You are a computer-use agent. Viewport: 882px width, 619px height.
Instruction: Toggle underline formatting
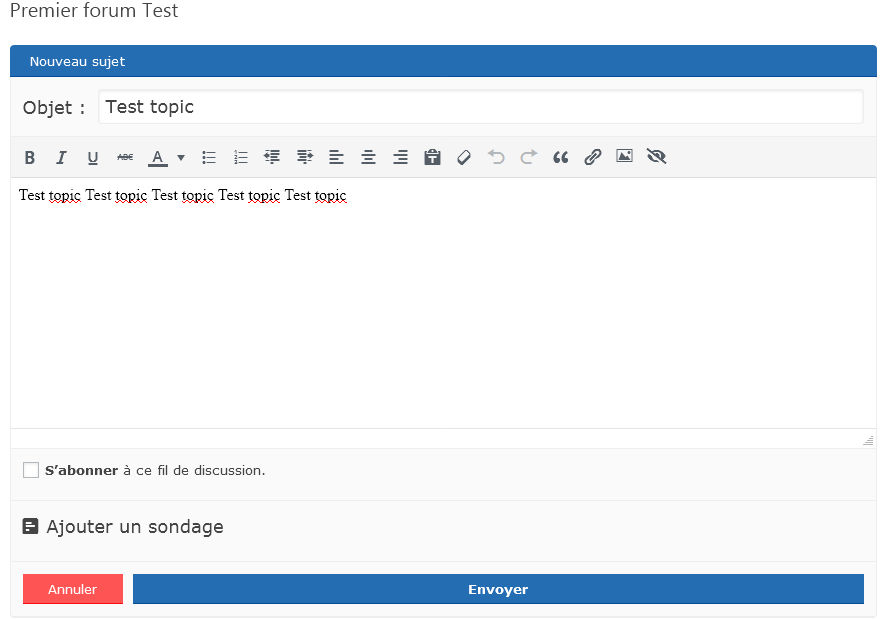tap(92, 157)
